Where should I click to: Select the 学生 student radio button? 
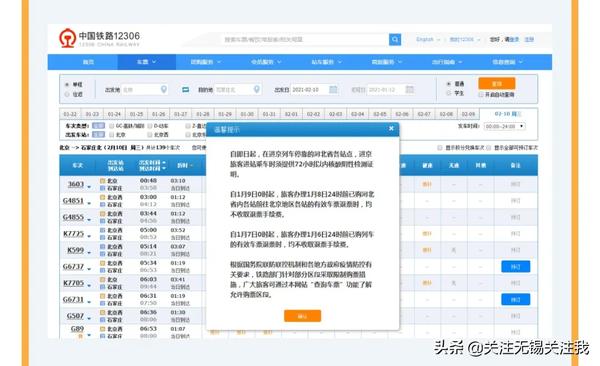pyautogui.click(x=449, y=93)
